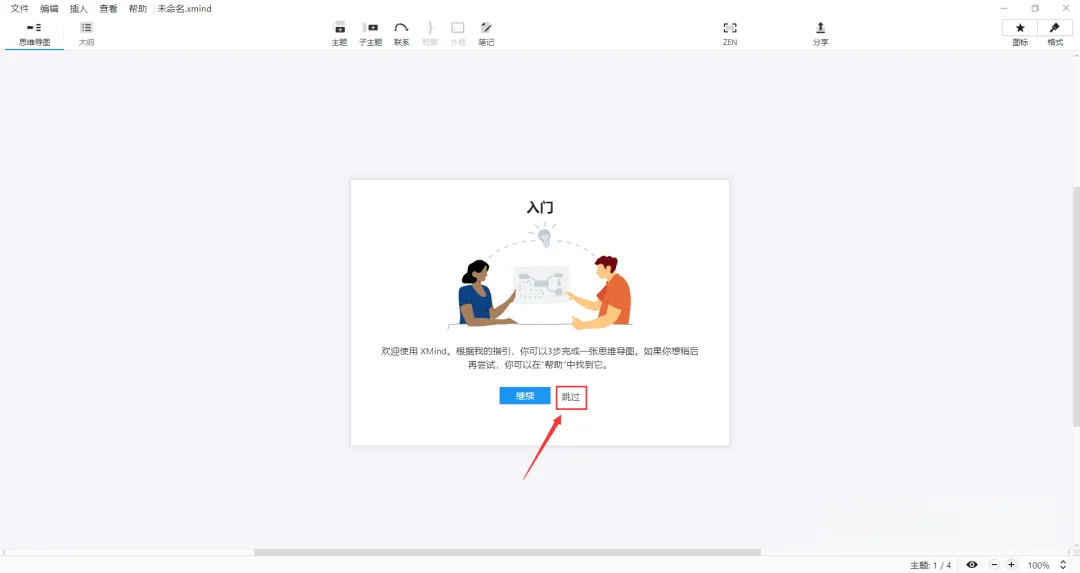Screen dimensions: 1080x573
Task: Insert a 概要 summary bracket
Action: coord(430,34)
